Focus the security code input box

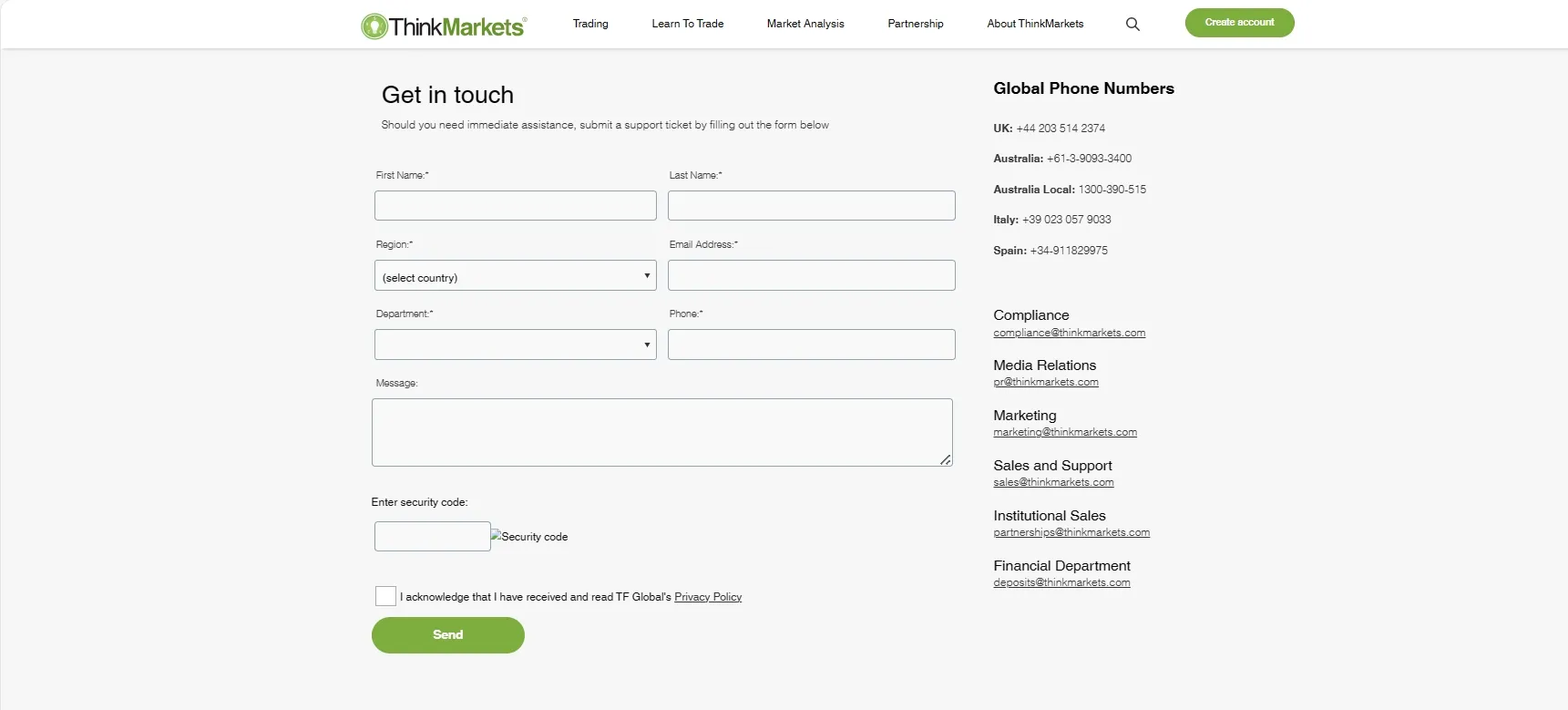[433, 536]
